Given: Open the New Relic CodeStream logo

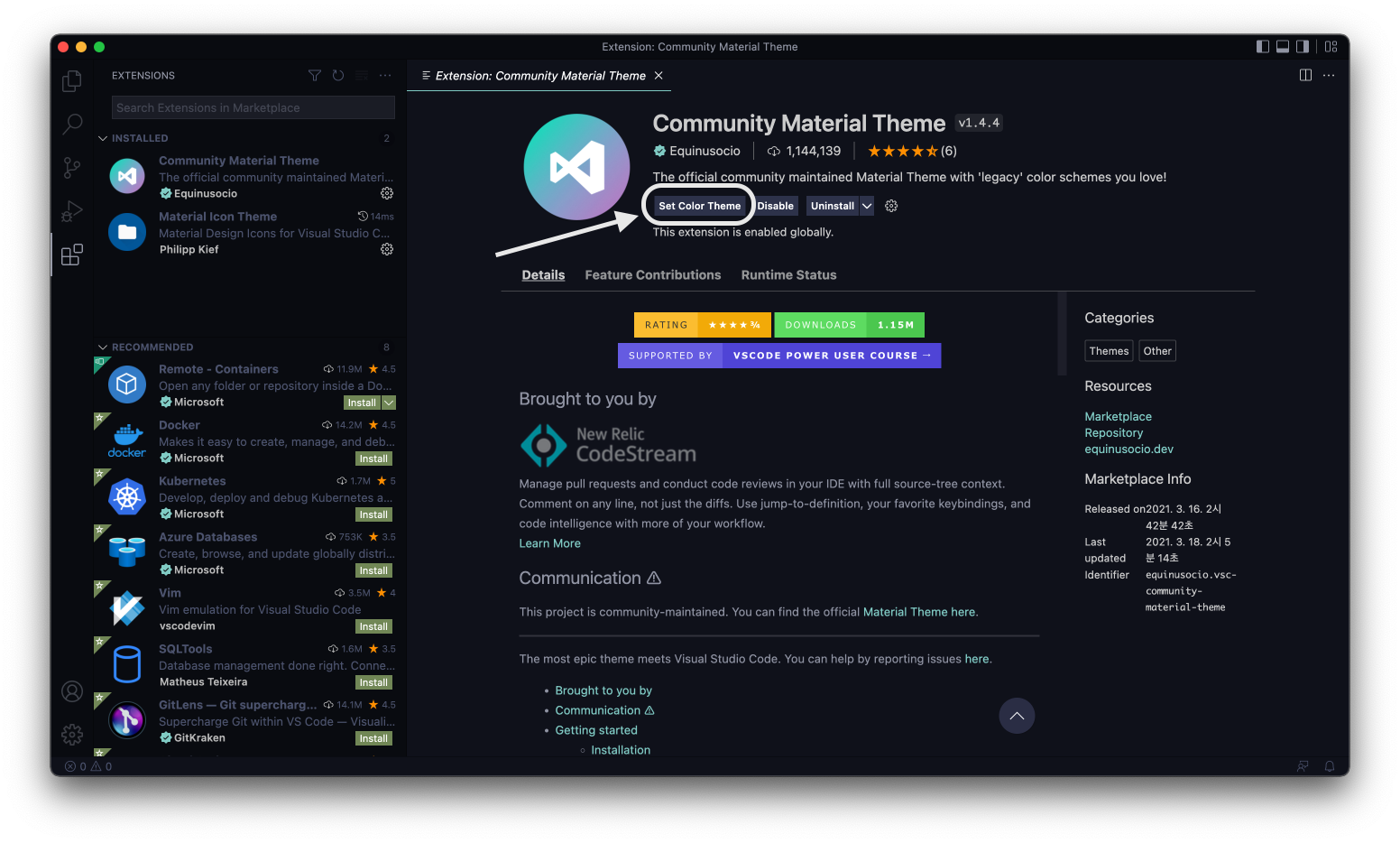Looking at the screenshot, I should click(x=608, y=446).
